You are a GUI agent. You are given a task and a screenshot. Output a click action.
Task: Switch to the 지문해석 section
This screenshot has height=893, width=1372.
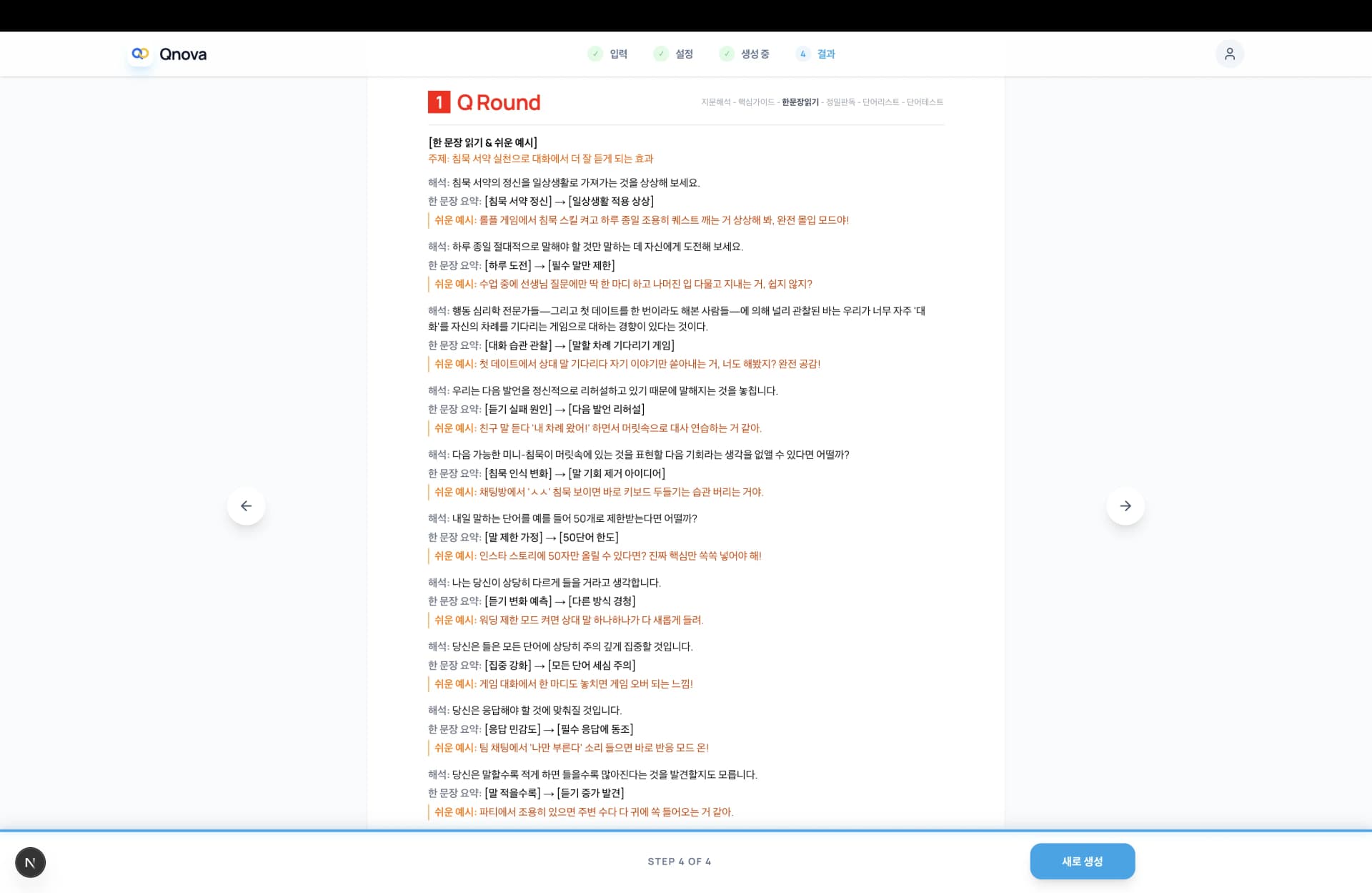[715, 102]
